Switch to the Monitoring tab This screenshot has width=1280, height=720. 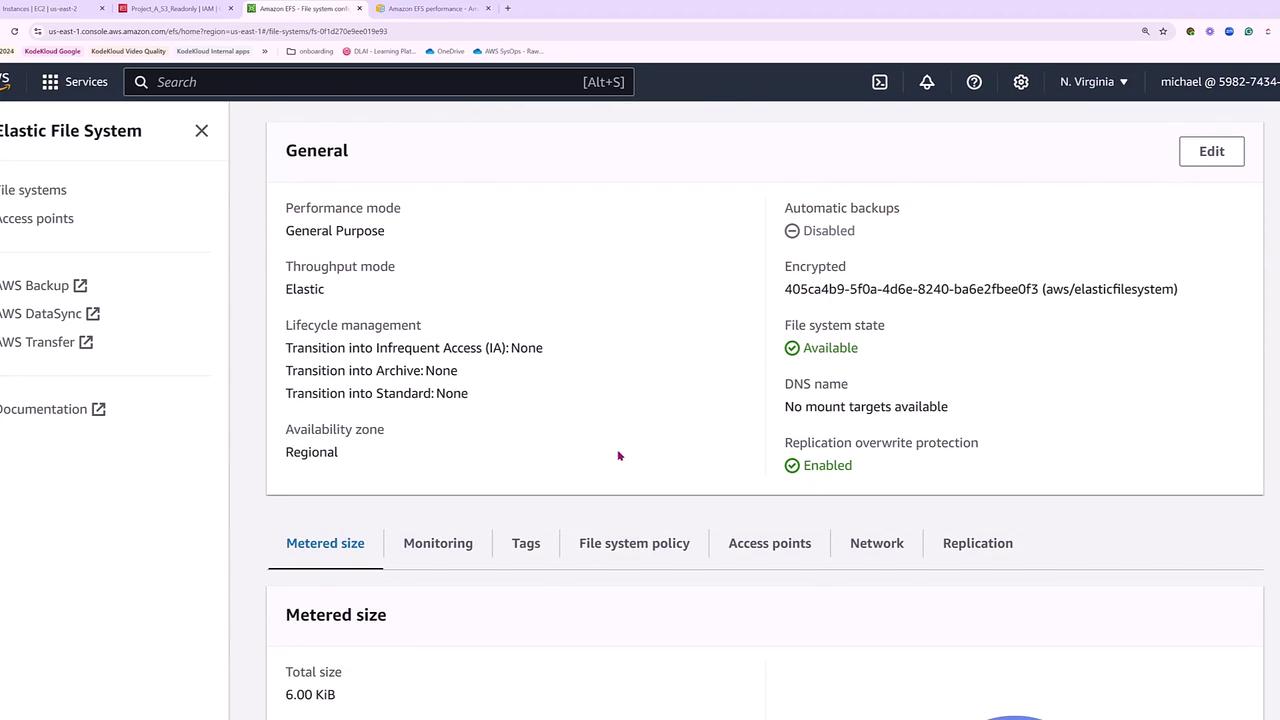pos(438,543)
